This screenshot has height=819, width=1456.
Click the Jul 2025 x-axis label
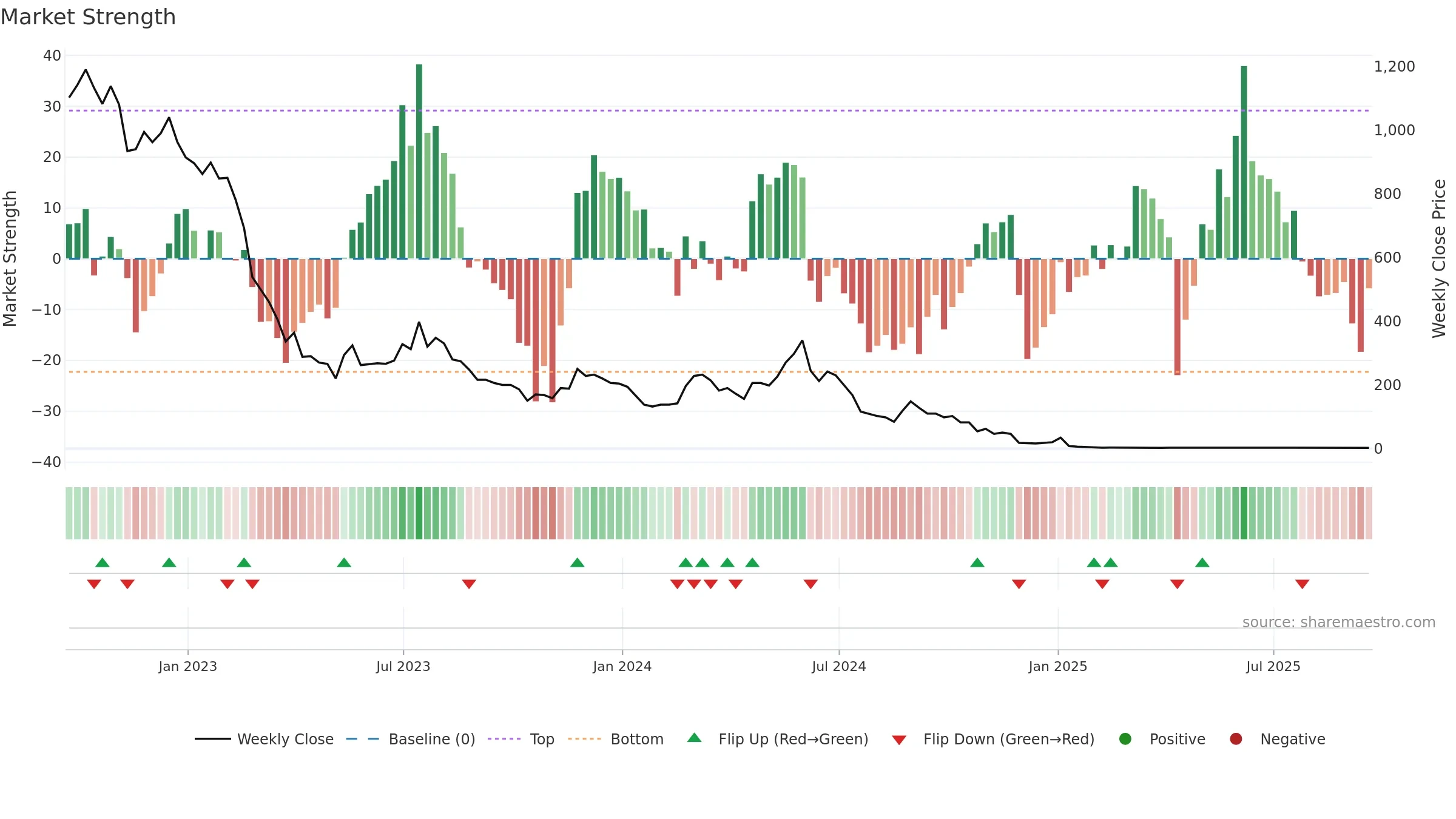[x=1273, y=667]
